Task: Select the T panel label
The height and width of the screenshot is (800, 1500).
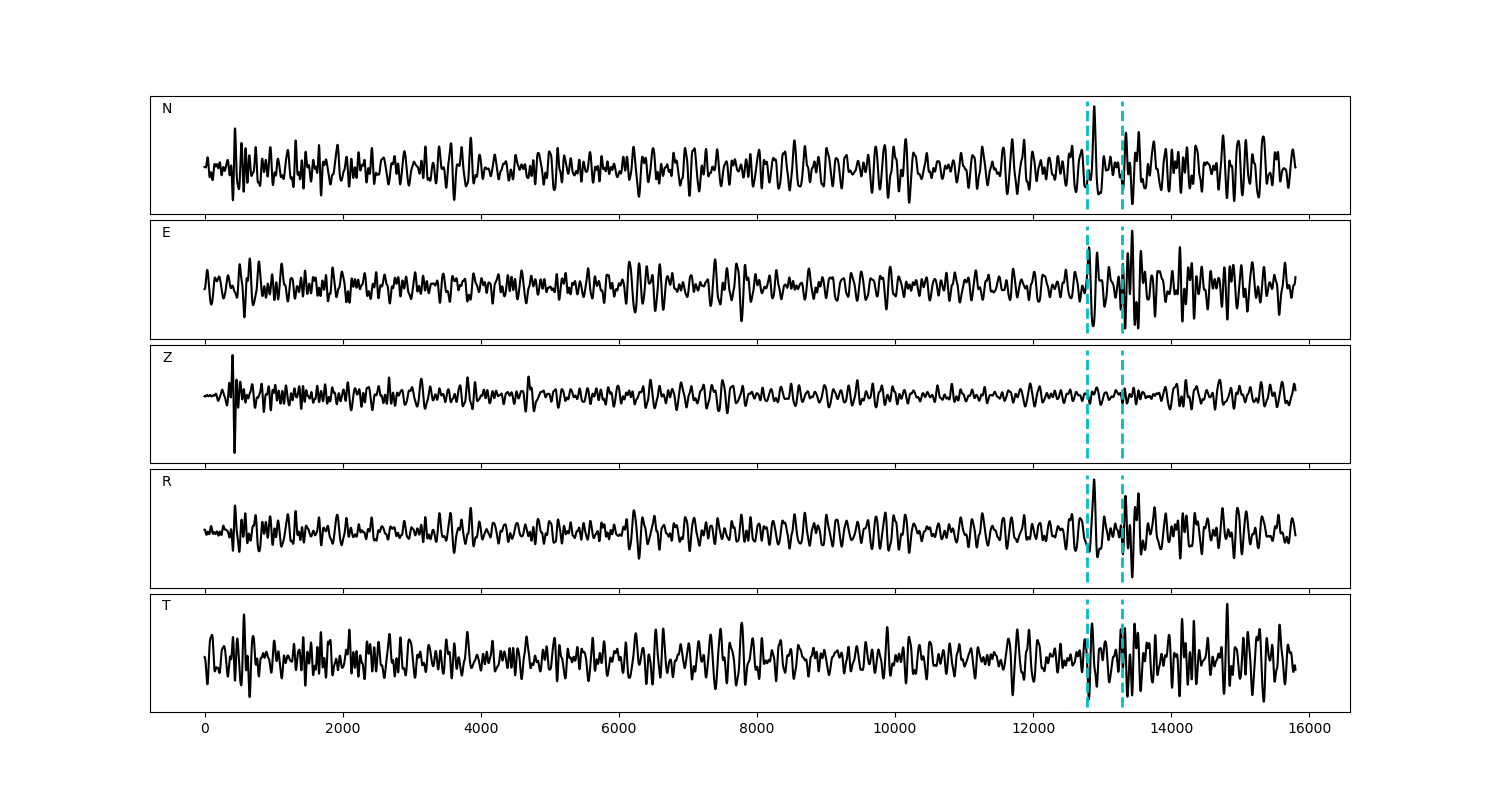Action: coord(166,606)
